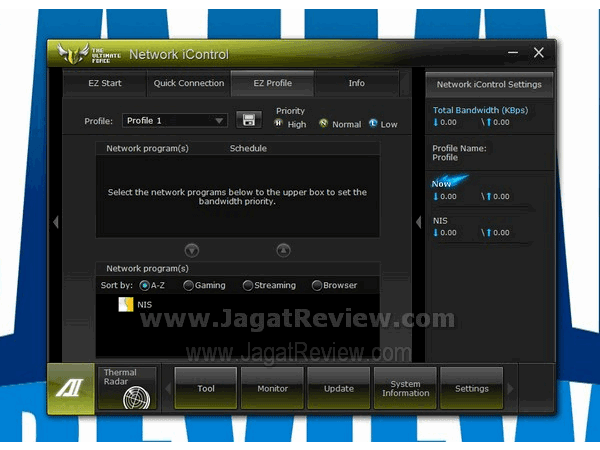Collapse the left panel arrow
600x450 pixels.
[x=56, y=222]
